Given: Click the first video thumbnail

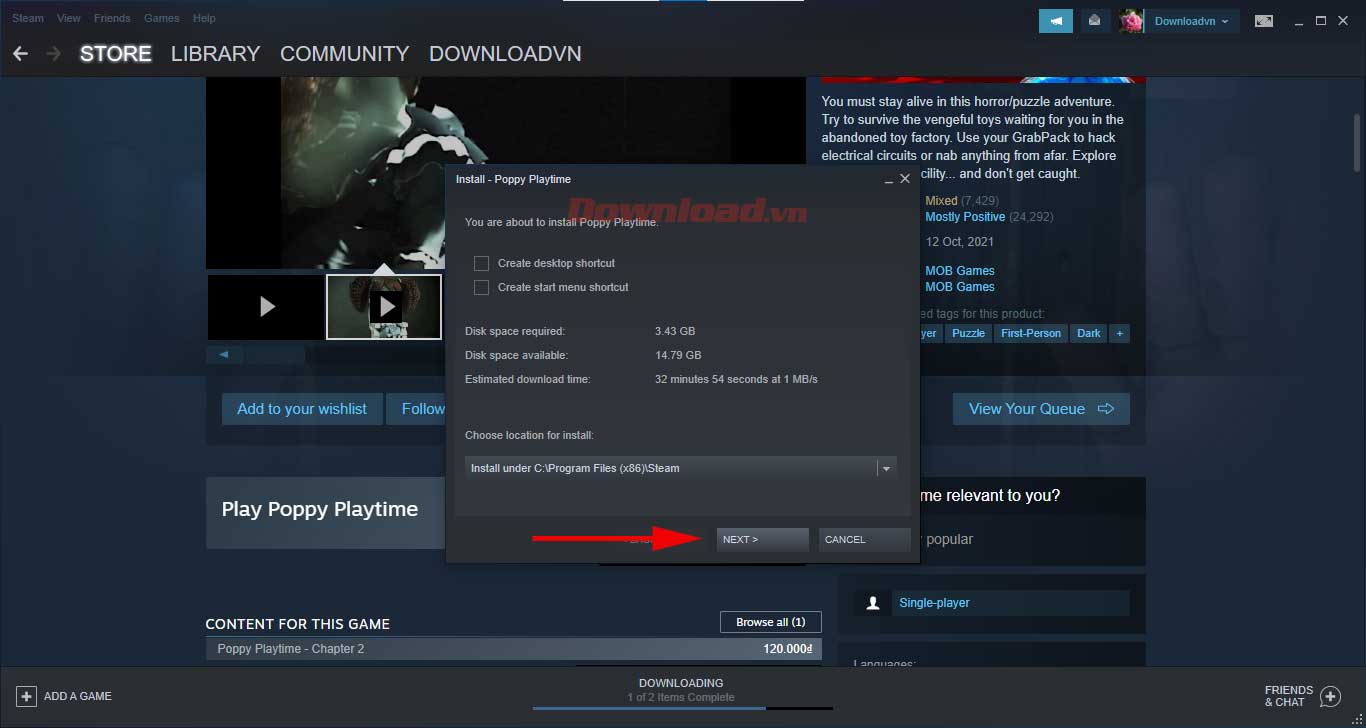Looking at the screenshot, I should pos(266,307).
